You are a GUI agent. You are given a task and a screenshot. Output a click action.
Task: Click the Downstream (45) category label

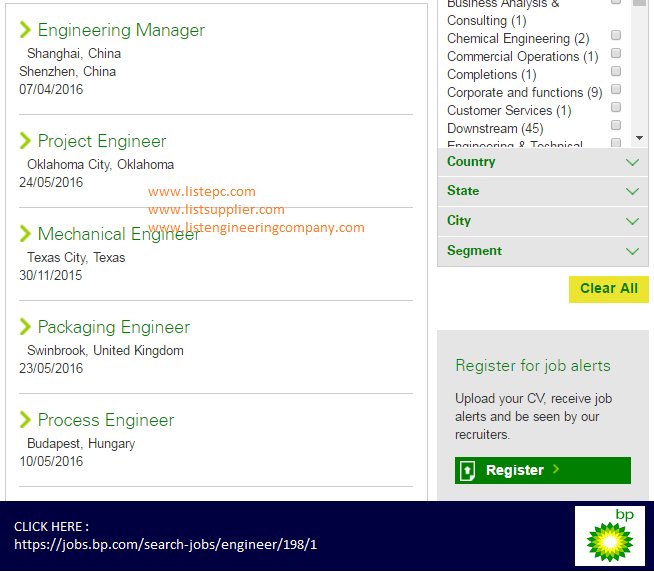click(x=495, y=129)
